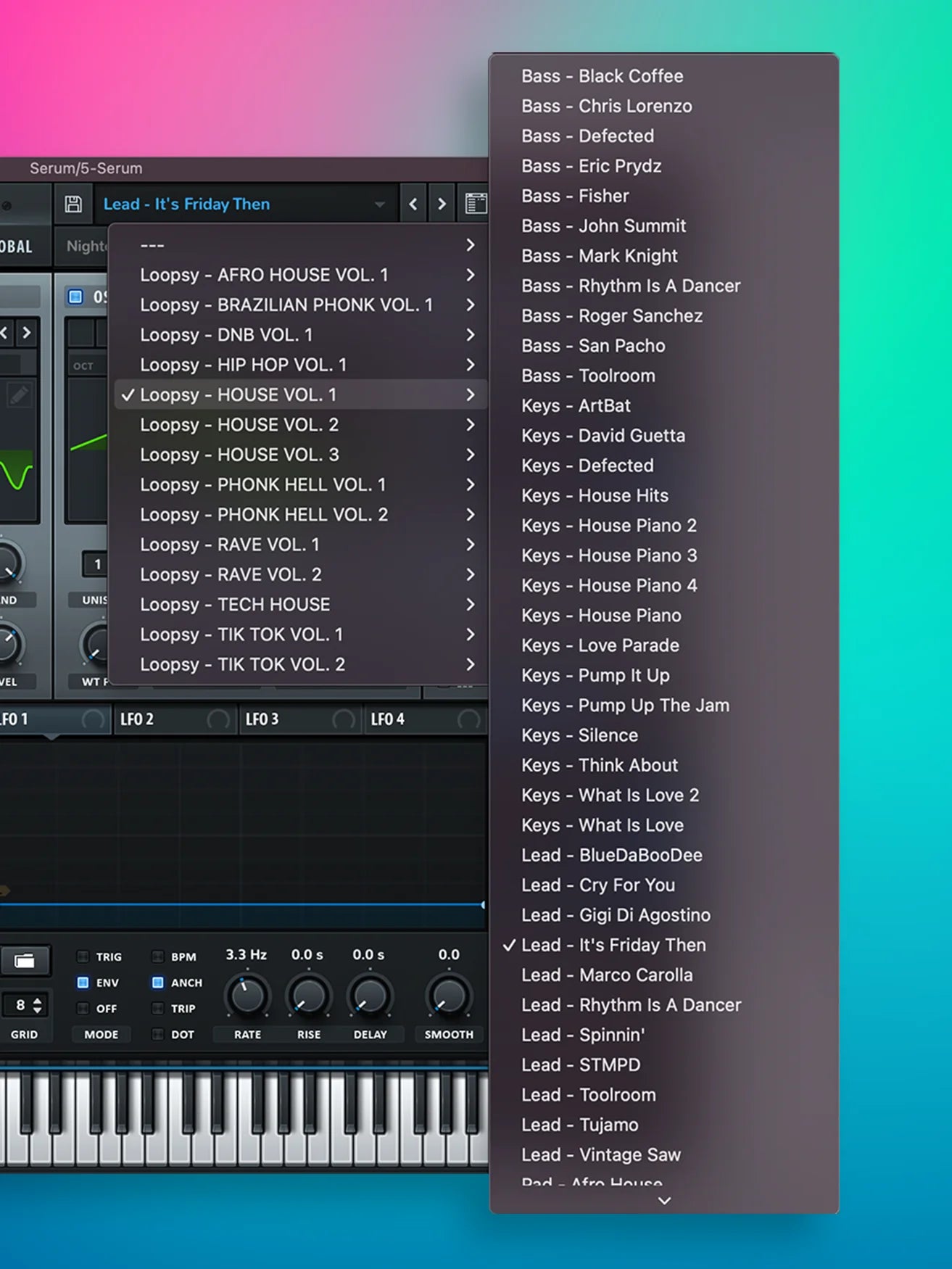Image resolution: width=952 pixels, height=1269 pixels.
Task: Select Loopsy - HOUSE VOL. 1 folder
Action: pyautogui.click(x=300, y=394)
